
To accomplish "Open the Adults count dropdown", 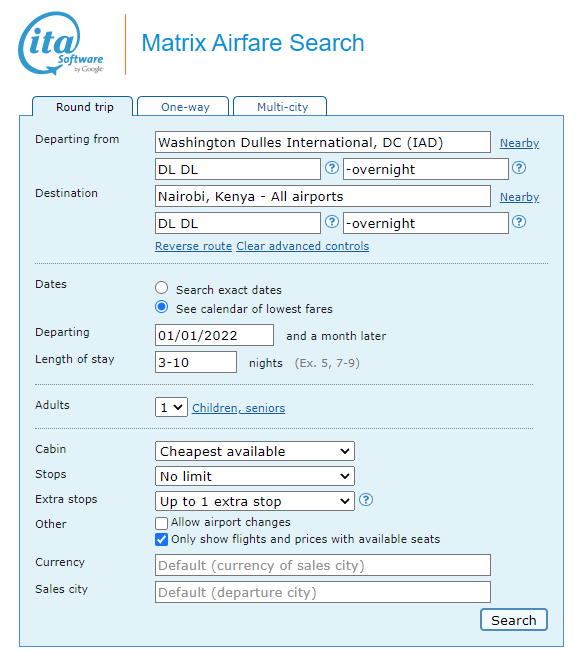I will click(x=171, y=407).
